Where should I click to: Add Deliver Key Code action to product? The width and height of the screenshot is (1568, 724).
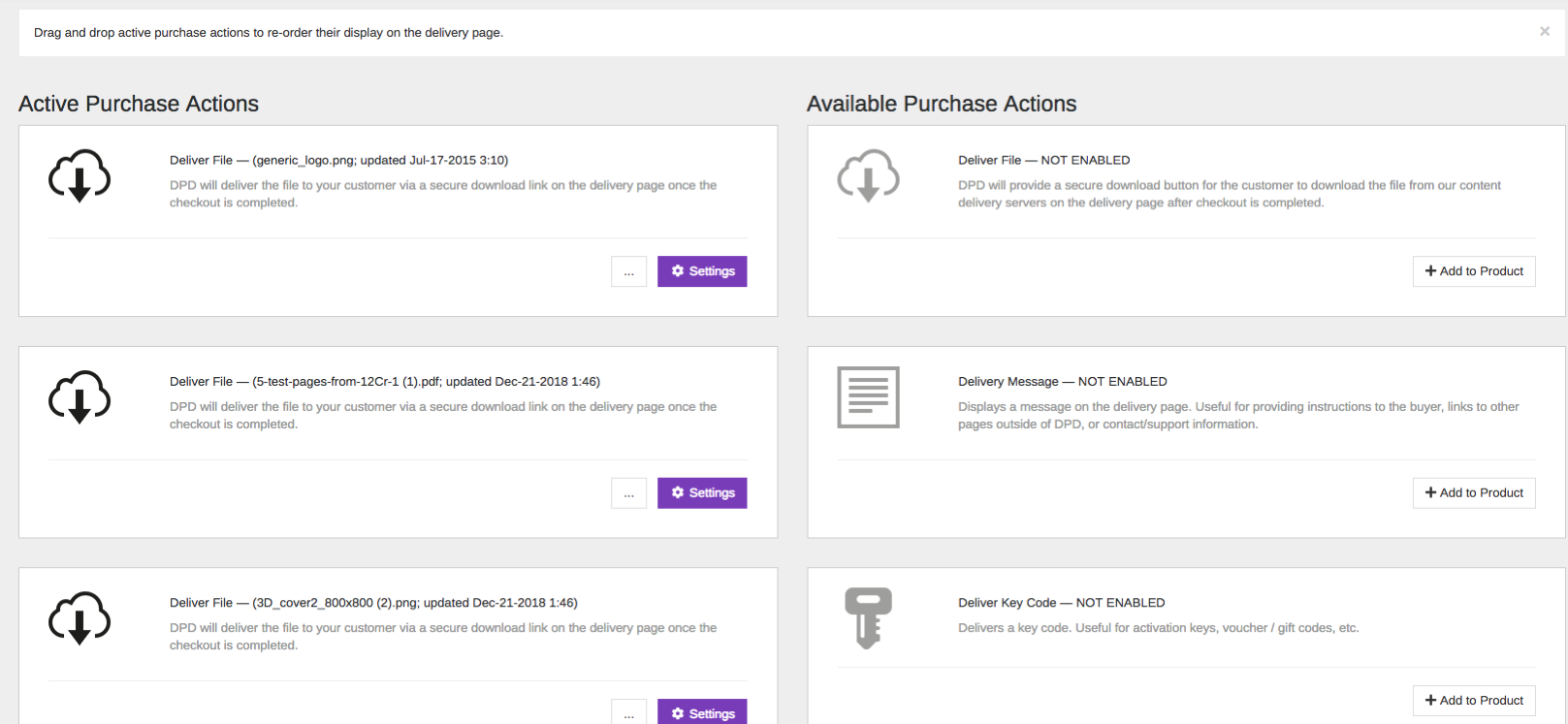click(x=1474, y=701)
